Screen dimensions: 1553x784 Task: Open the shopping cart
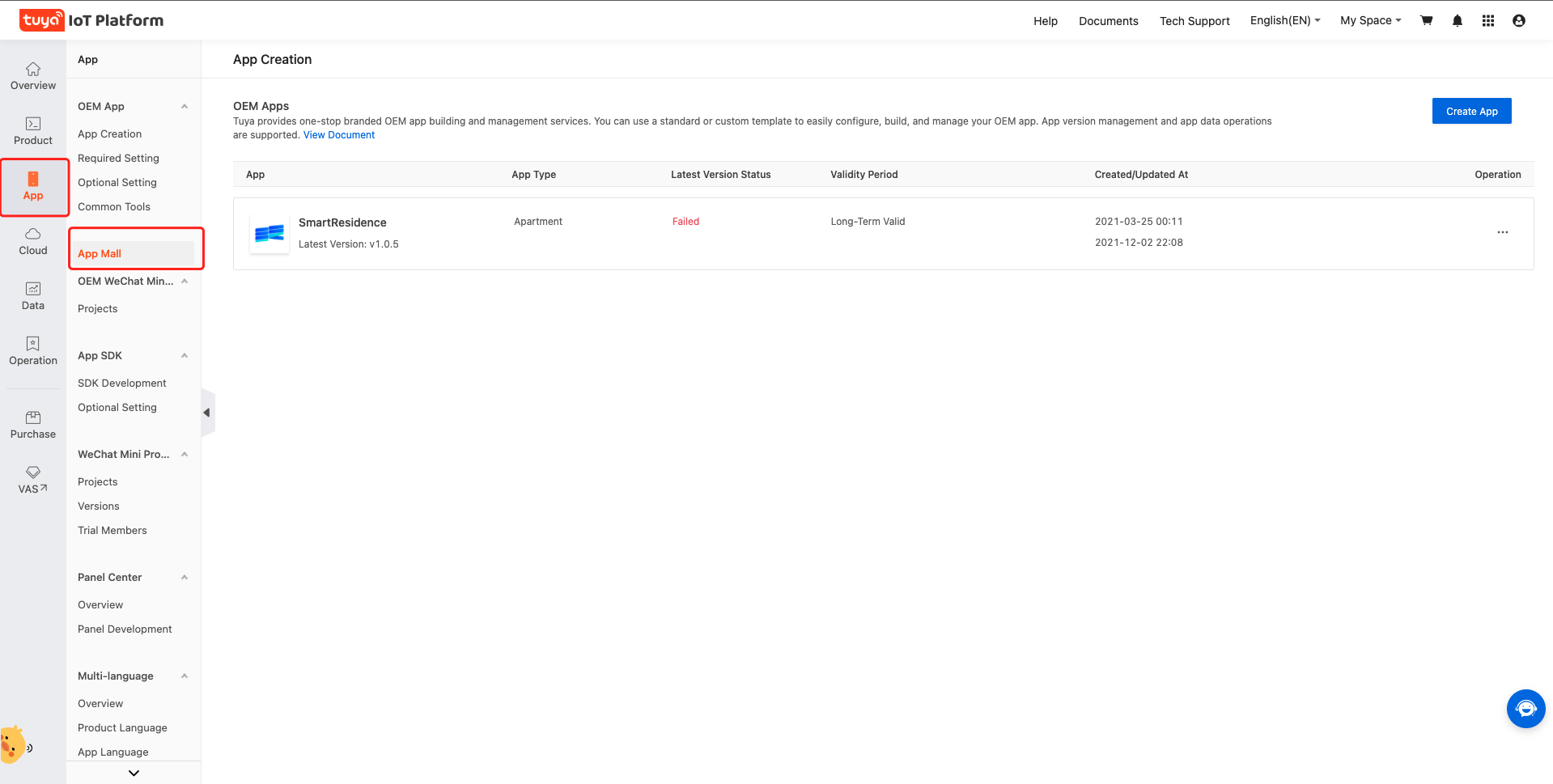coord(1426,20)
